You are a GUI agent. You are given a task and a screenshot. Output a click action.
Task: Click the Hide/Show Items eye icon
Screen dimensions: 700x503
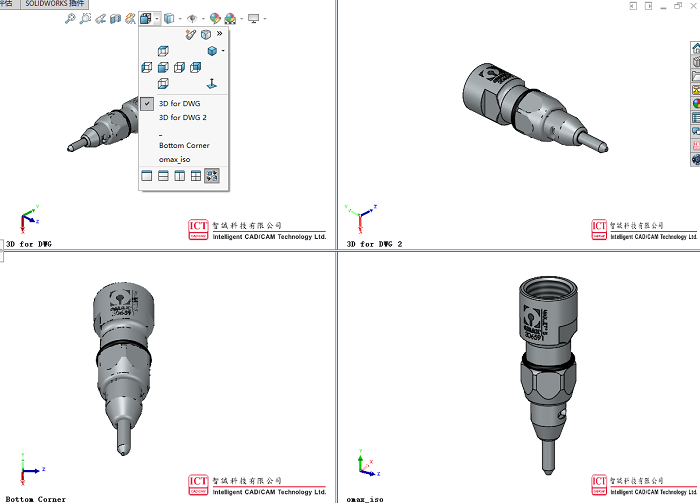click(192, 19)
